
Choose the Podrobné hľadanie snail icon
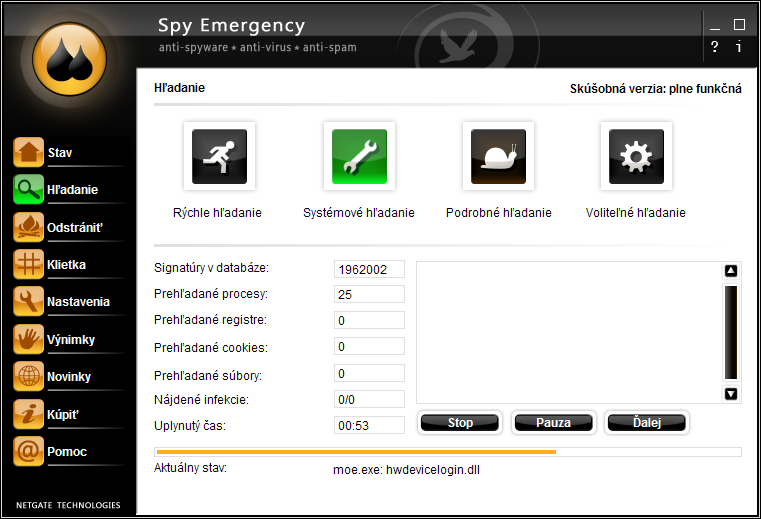pyautogui.click(x=497, y=157)
